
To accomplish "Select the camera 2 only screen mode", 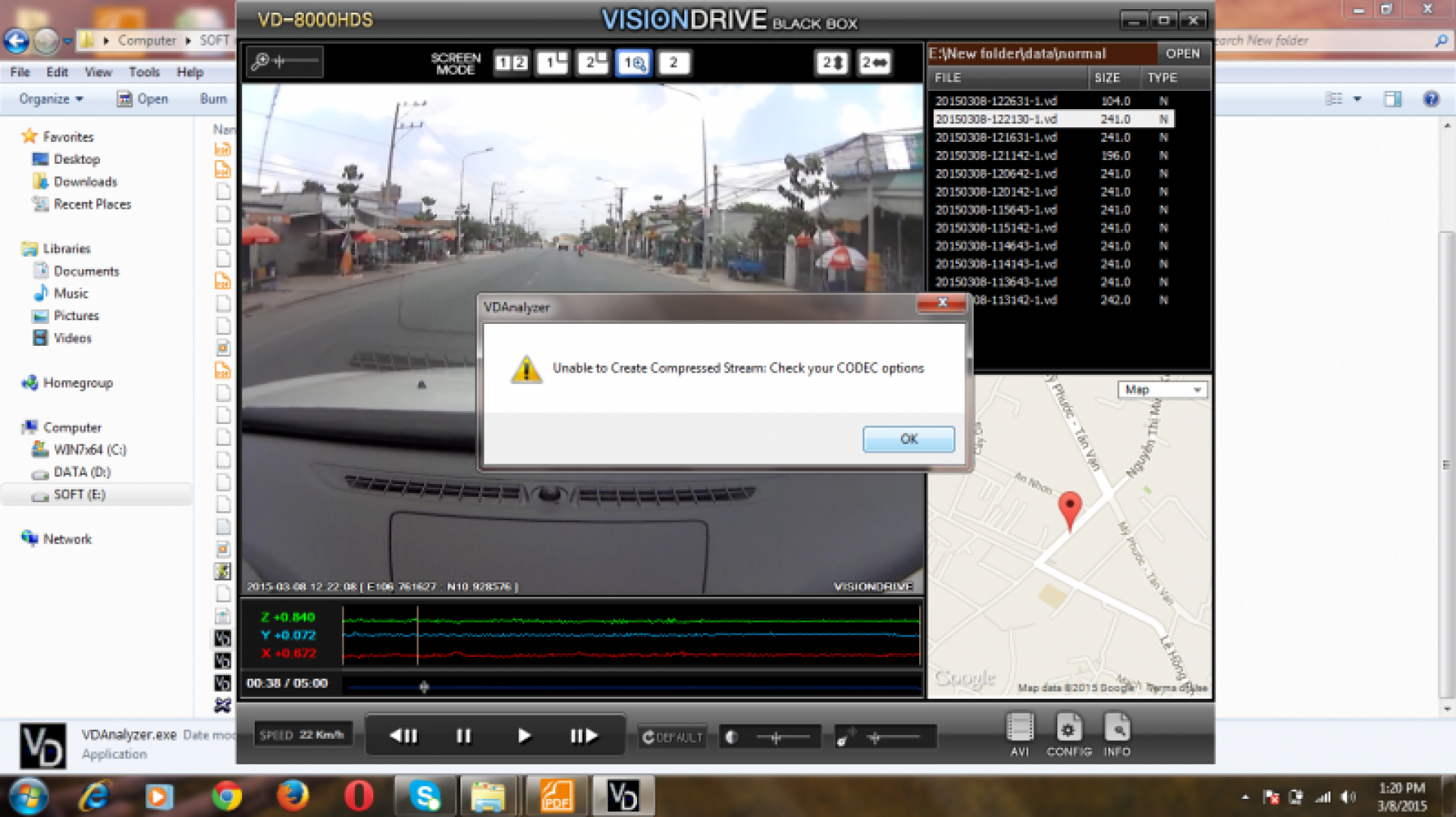I will (673, 62).
